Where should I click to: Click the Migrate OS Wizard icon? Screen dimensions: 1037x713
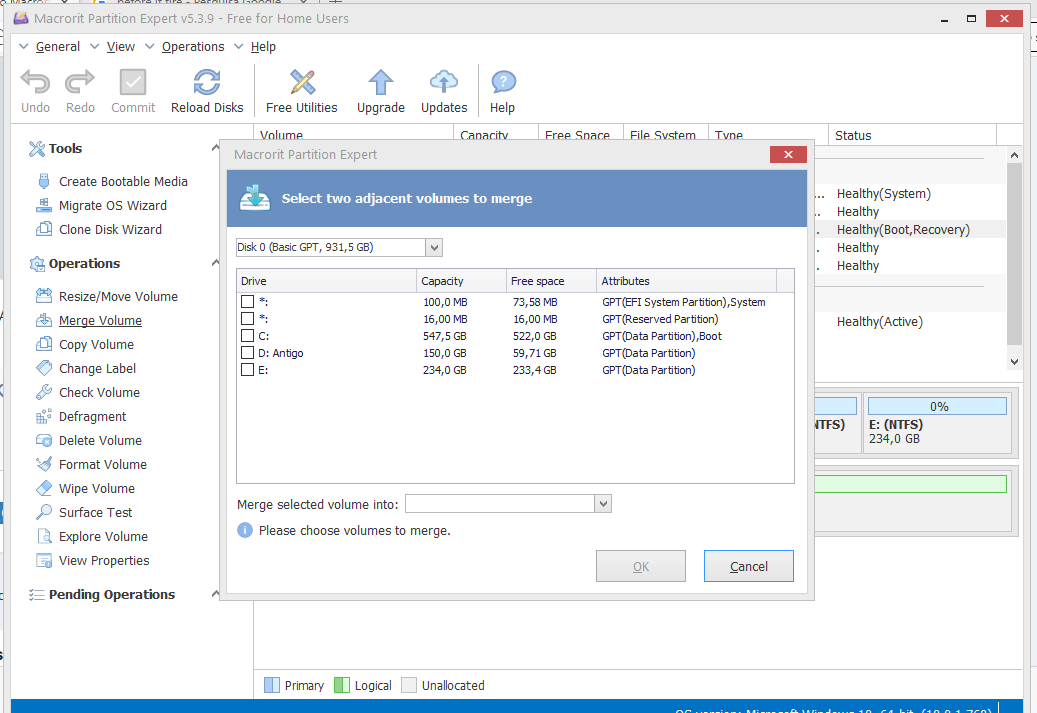click(x=44, y=205)
